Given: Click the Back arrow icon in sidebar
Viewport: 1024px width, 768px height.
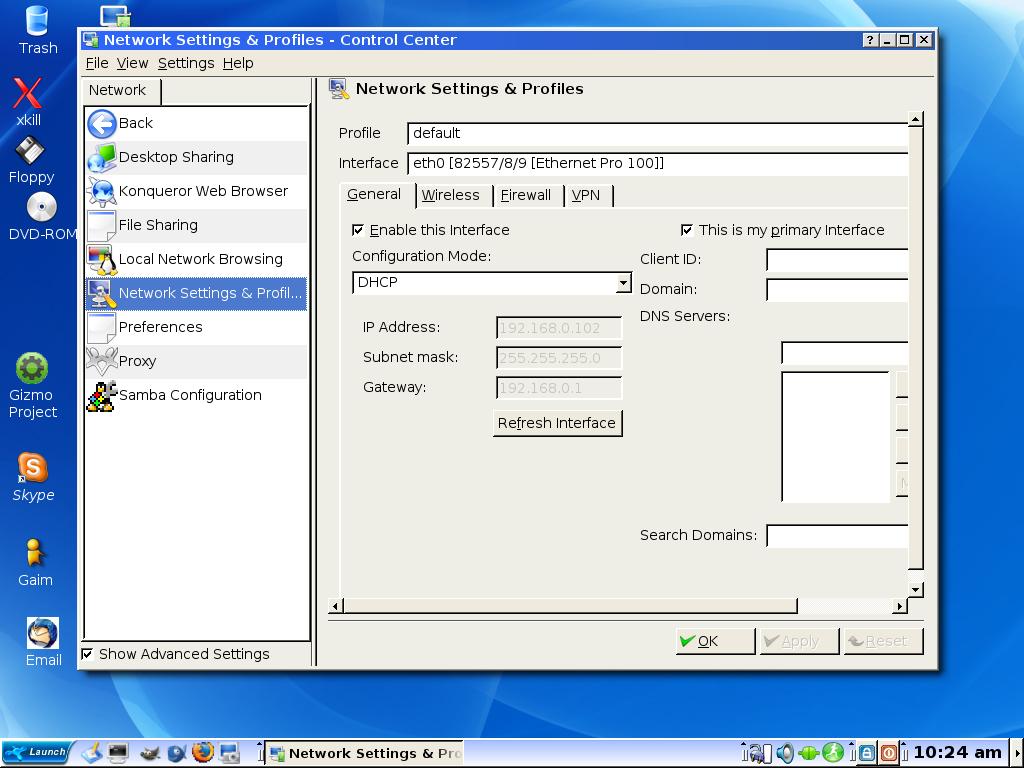Looking at the screenshot, I should (102, 123).
